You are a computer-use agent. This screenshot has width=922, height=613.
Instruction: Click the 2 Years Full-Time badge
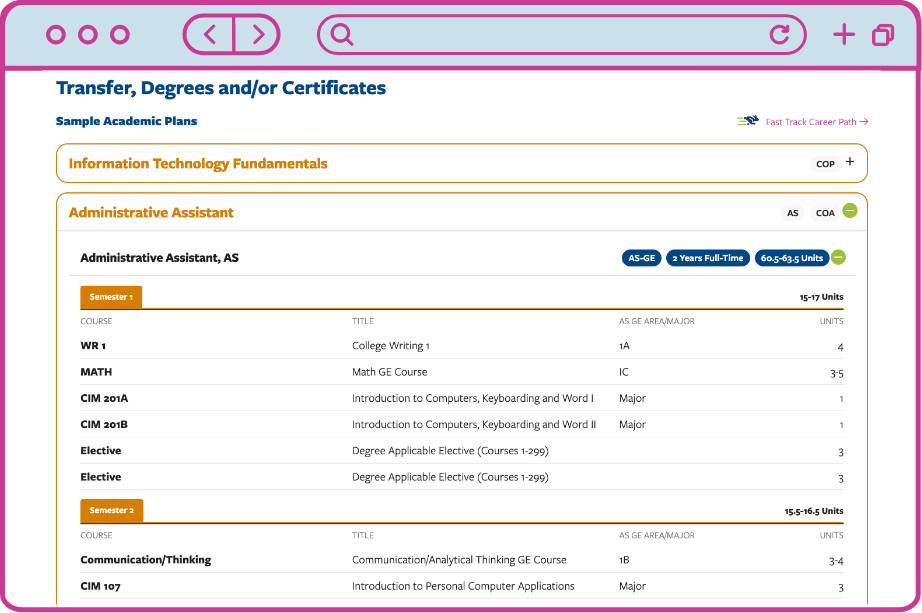[708, 258]
